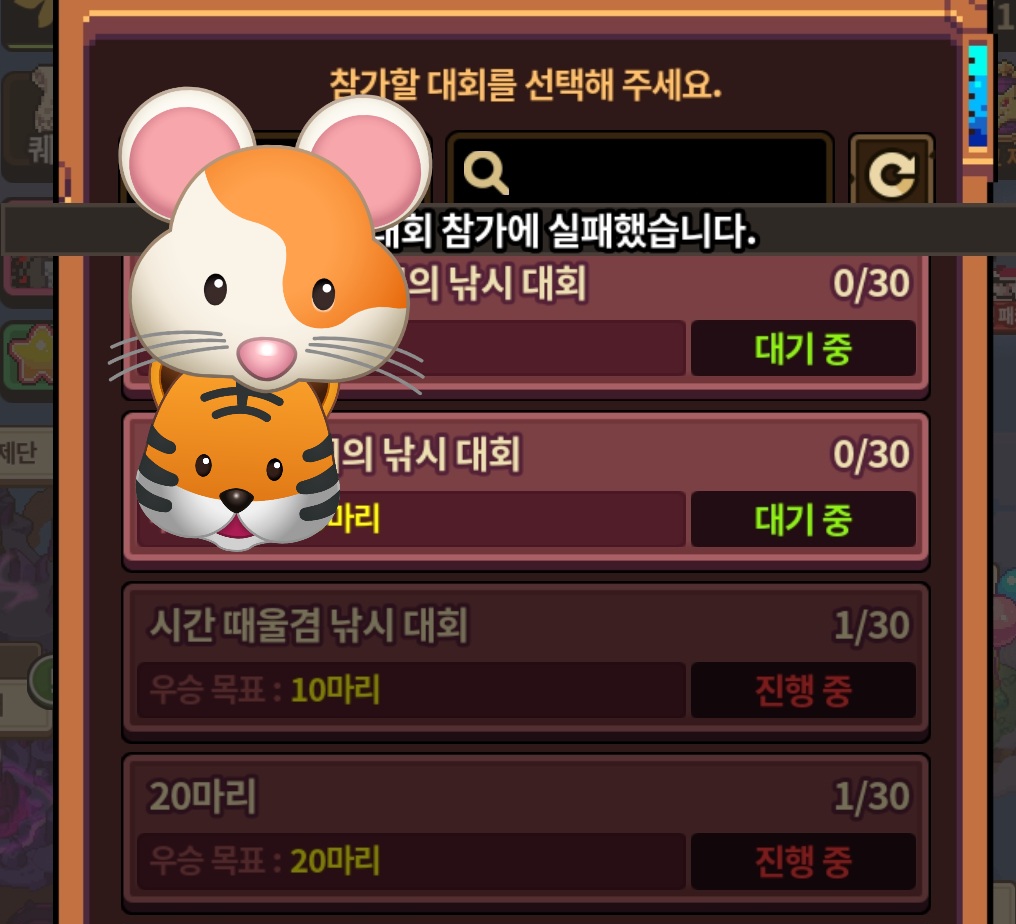The width and height of the screenshot is (1016, 924).
Task: Click the 우승 목표 : 20마리 goal bar
Action: 411,861
